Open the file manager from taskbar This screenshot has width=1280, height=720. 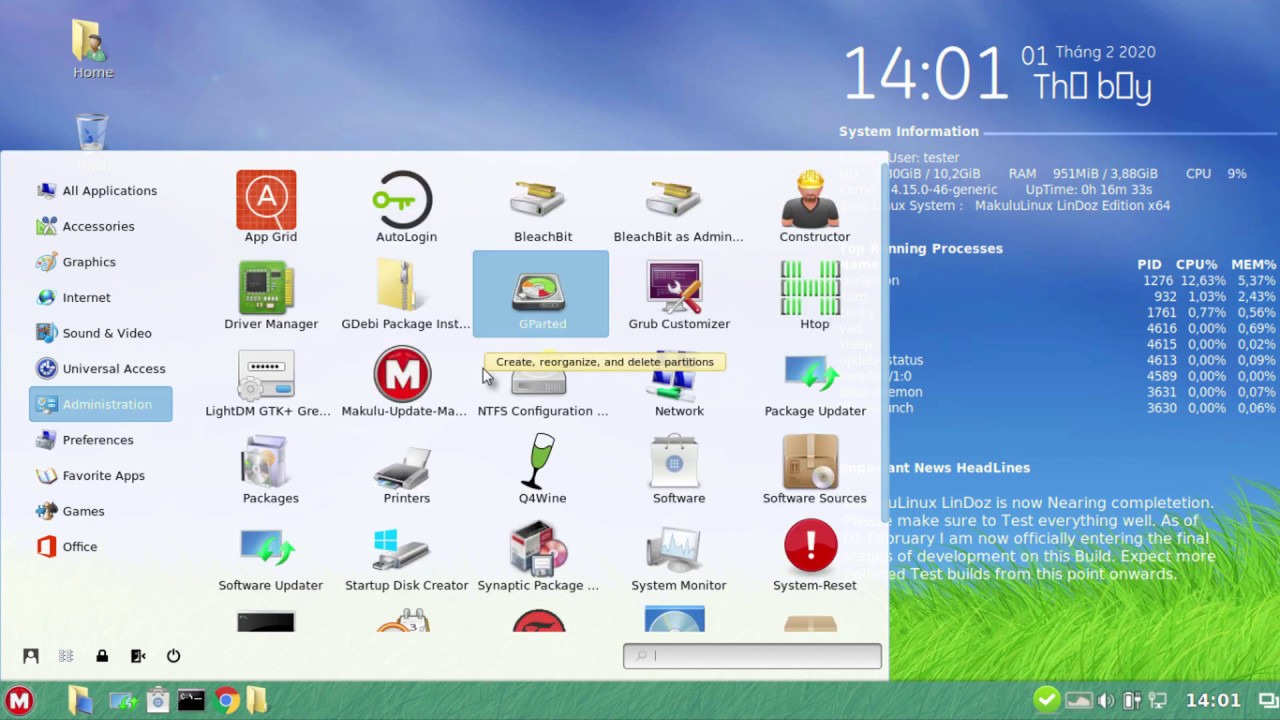pos(80,700)
